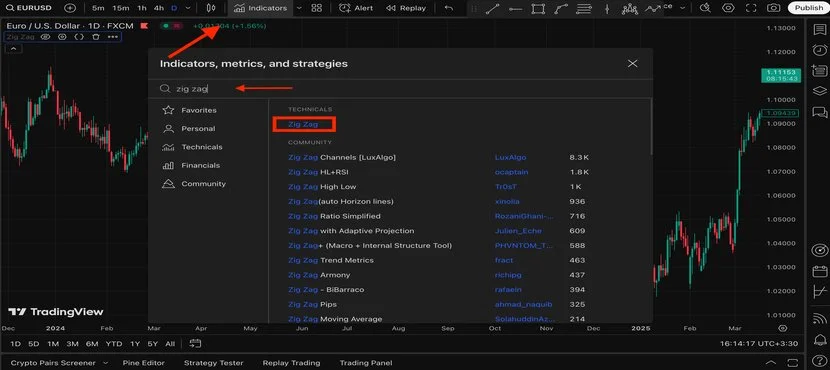
Task: Select Favorites category in indicators dialog
Action: (190, 110)
